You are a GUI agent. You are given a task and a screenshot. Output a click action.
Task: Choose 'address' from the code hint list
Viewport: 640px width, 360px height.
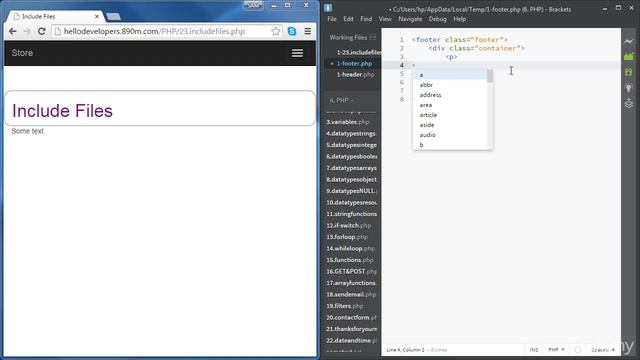pos(450,95)
